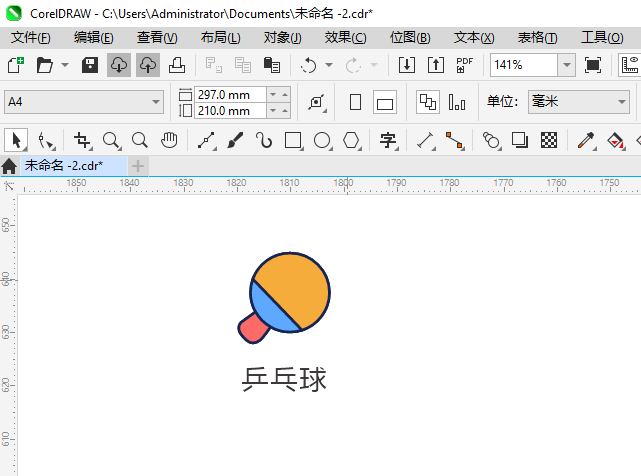The image size is (641, 476).
Task: Open the 查看(V) menu
Action: [157, 38]
